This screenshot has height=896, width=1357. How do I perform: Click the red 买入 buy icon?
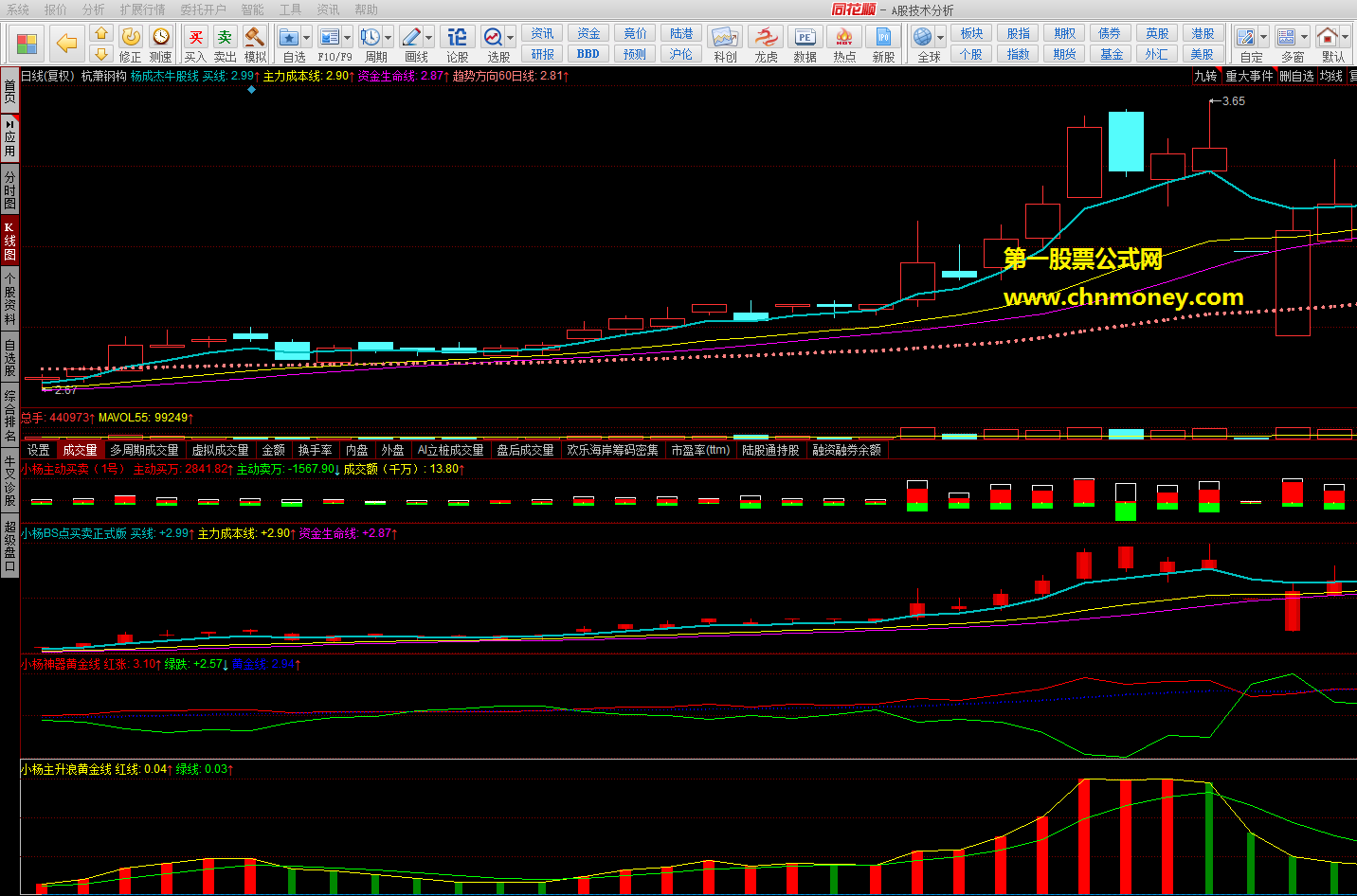195,37
